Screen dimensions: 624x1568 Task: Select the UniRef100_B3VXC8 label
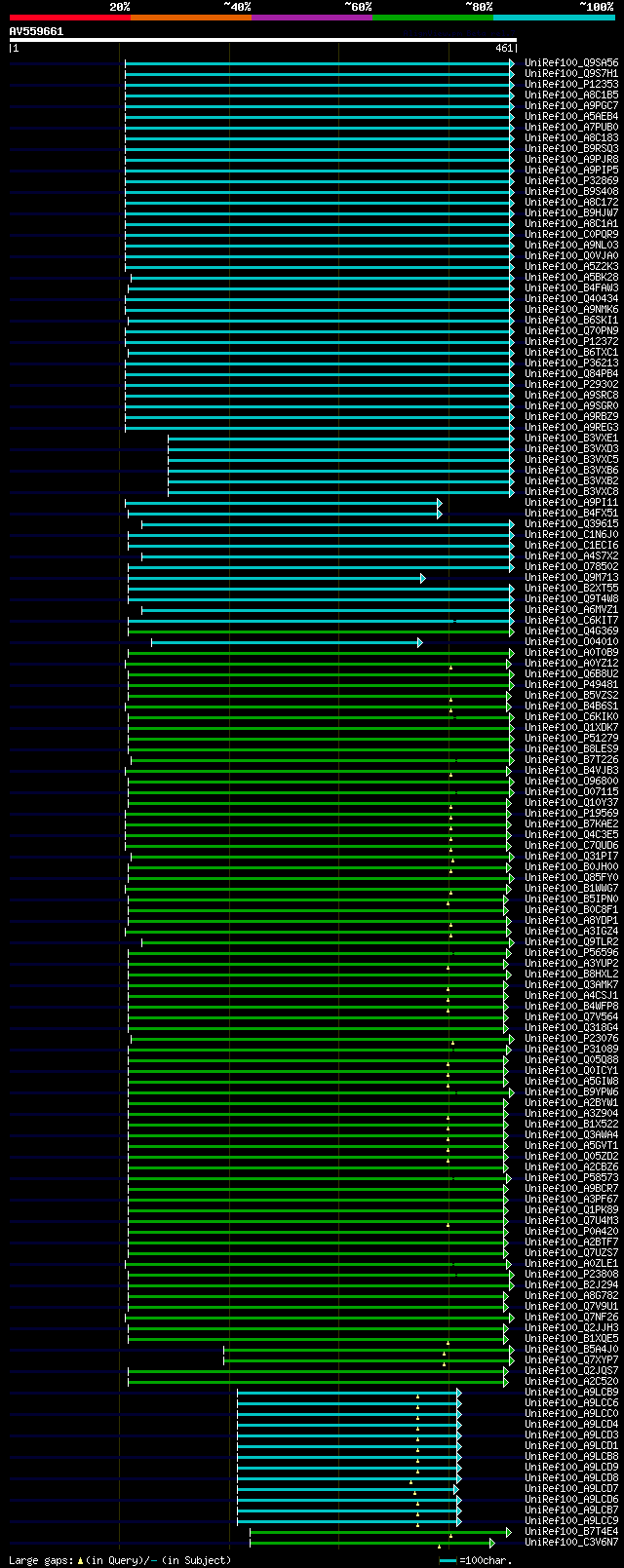tap(571, 491)
